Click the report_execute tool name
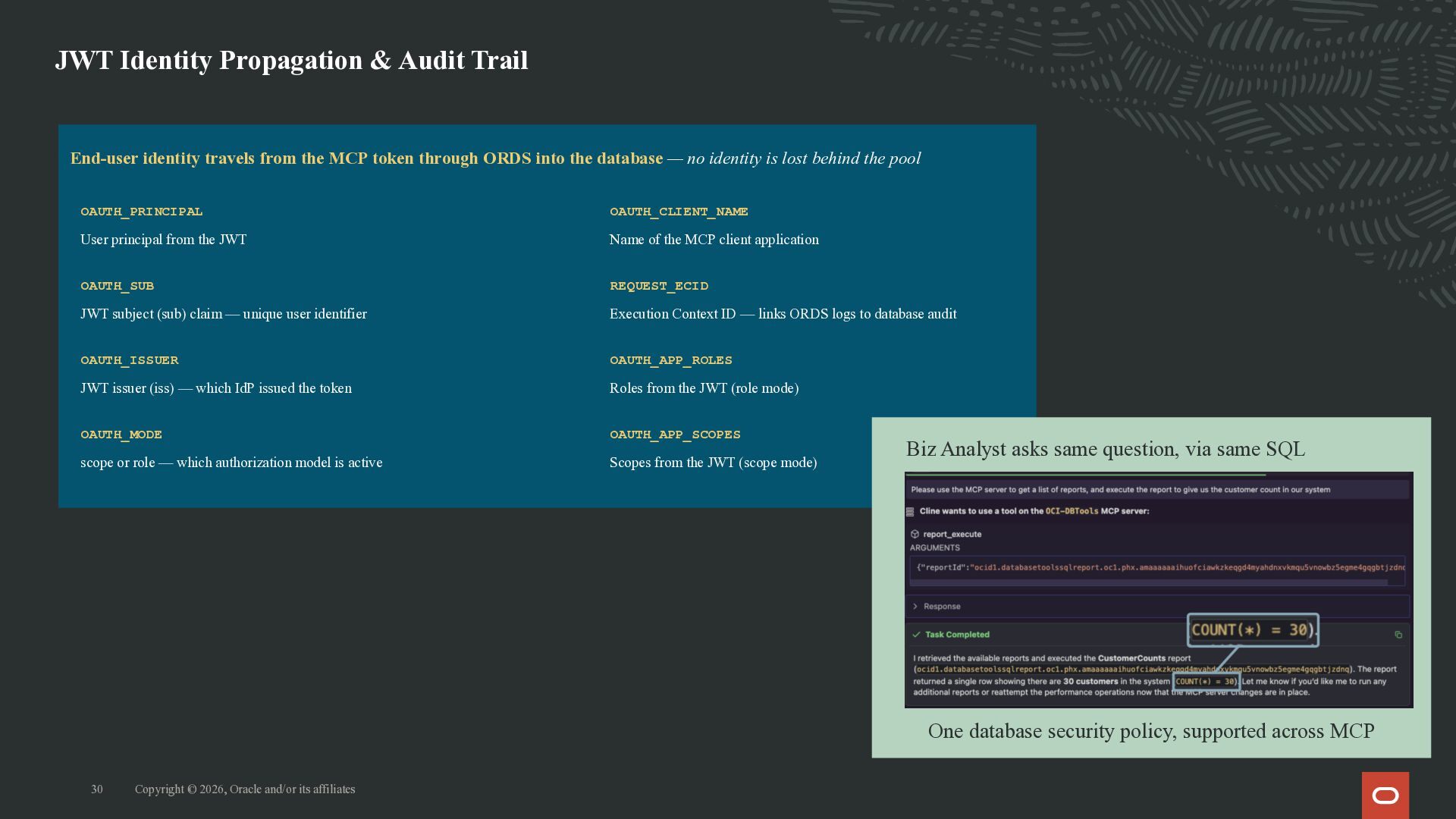The height and width of the screenshot is (819, 1456). pyautogui.click(x=952, y=535)
